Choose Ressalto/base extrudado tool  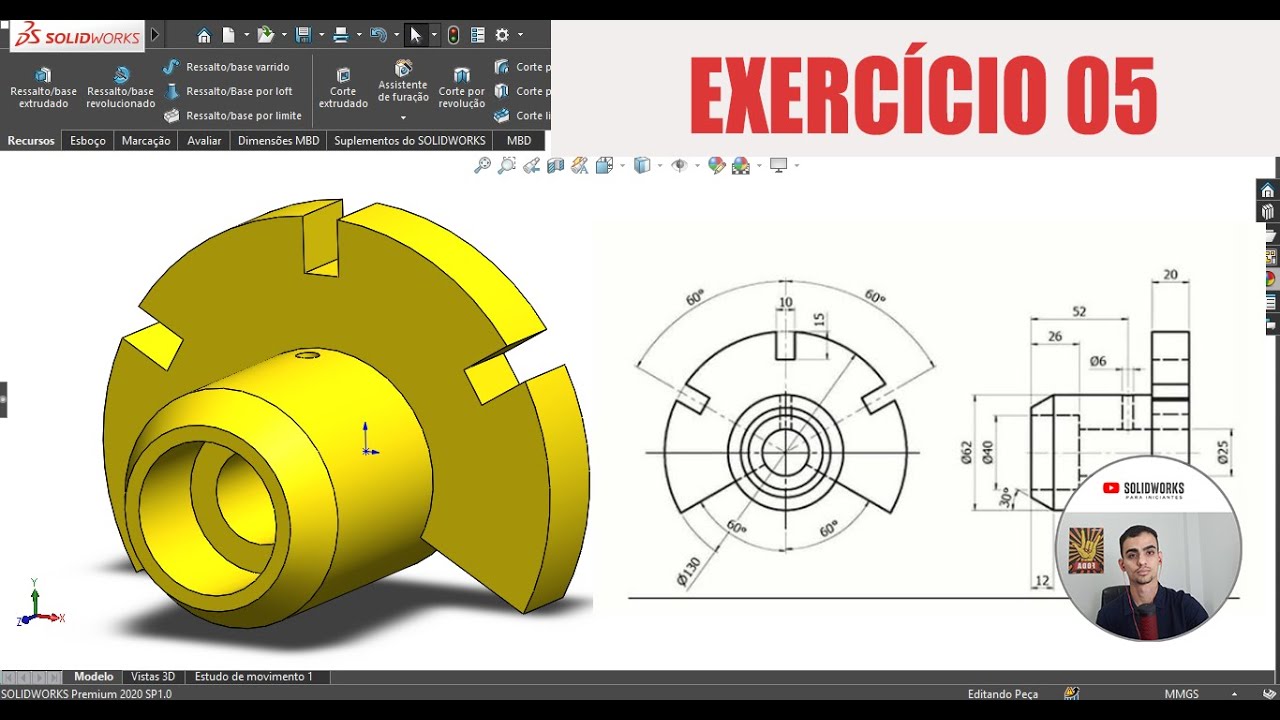click(x=43, y=88)
